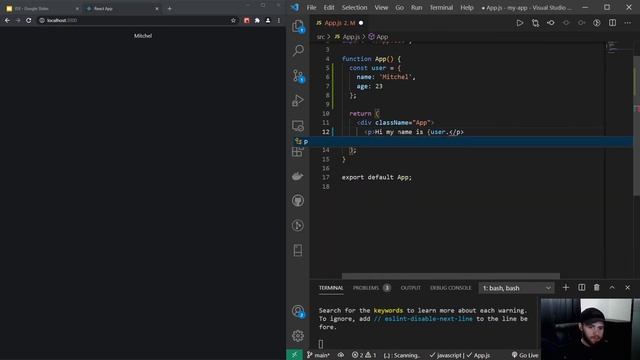The image size is (640, 360).
Task: Kill the terminal with the trash icon
Action: click(597, 288)
